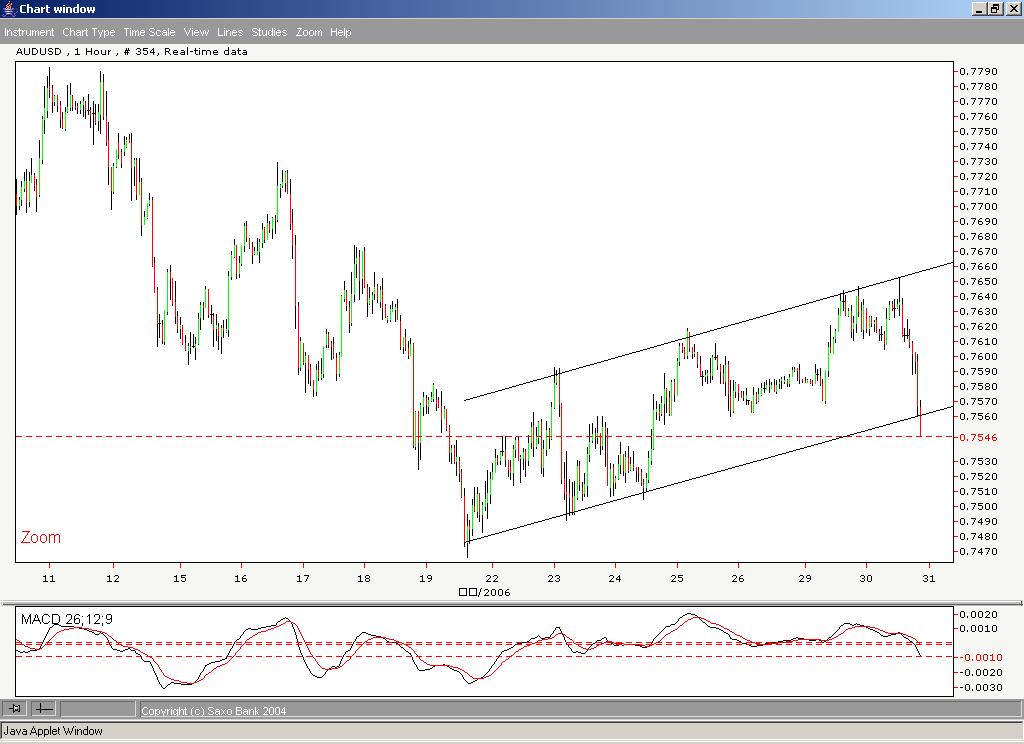Click the empty field in the bottom toolbar
1024x744 pixels.
pos(100,710)
